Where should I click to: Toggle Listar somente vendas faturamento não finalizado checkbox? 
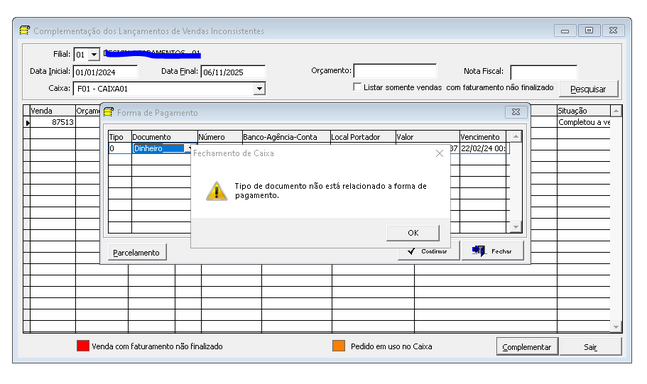pyautogui.click(x=357, y=87)
